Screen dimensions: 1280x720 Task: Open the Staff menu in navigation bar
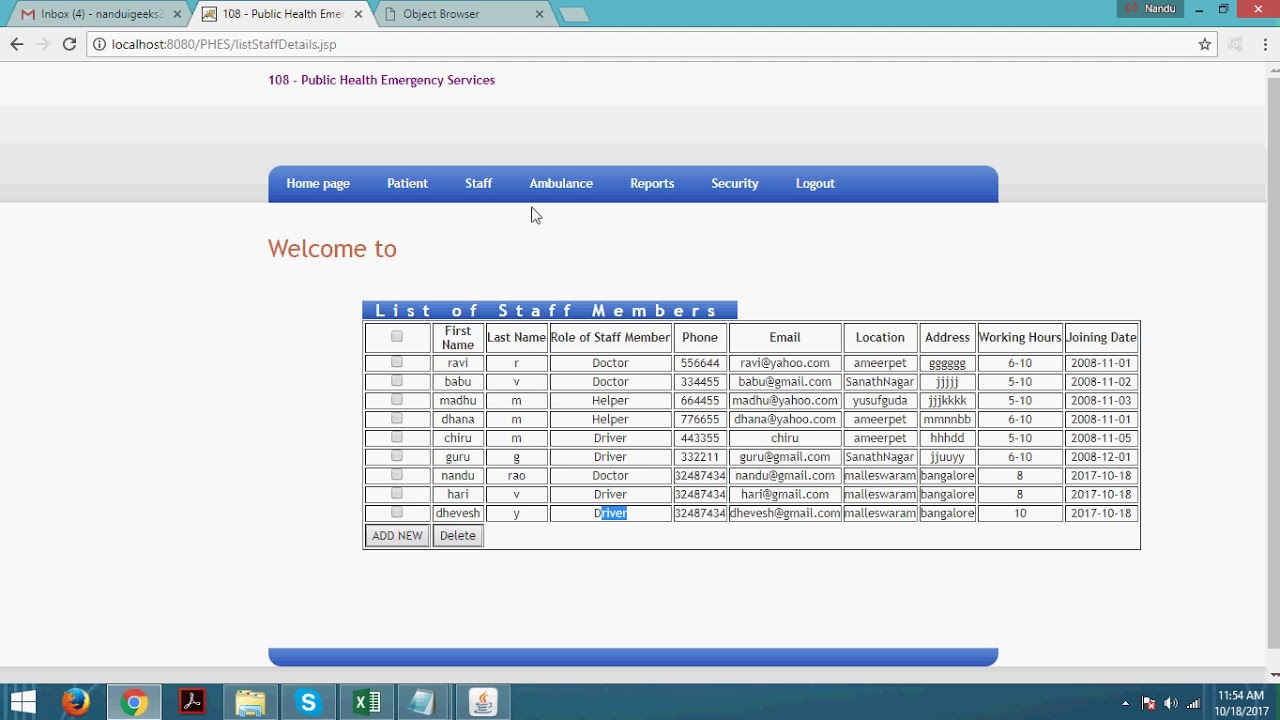point(478,184)
